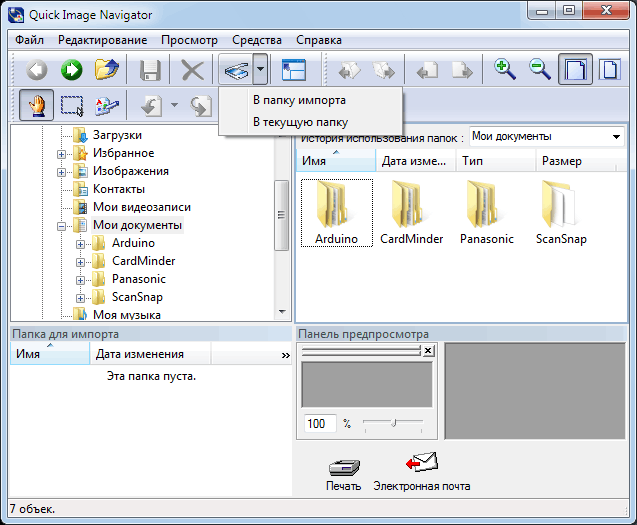
Task: Open the Файл menu
Action: (x=29, y=40)
